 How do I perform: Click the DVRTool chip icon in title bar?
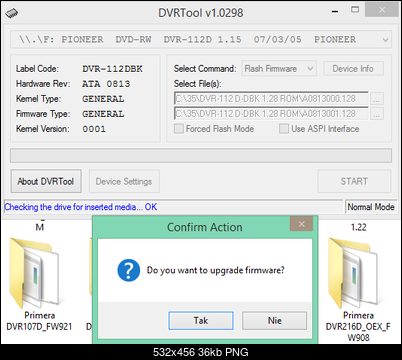12,13
